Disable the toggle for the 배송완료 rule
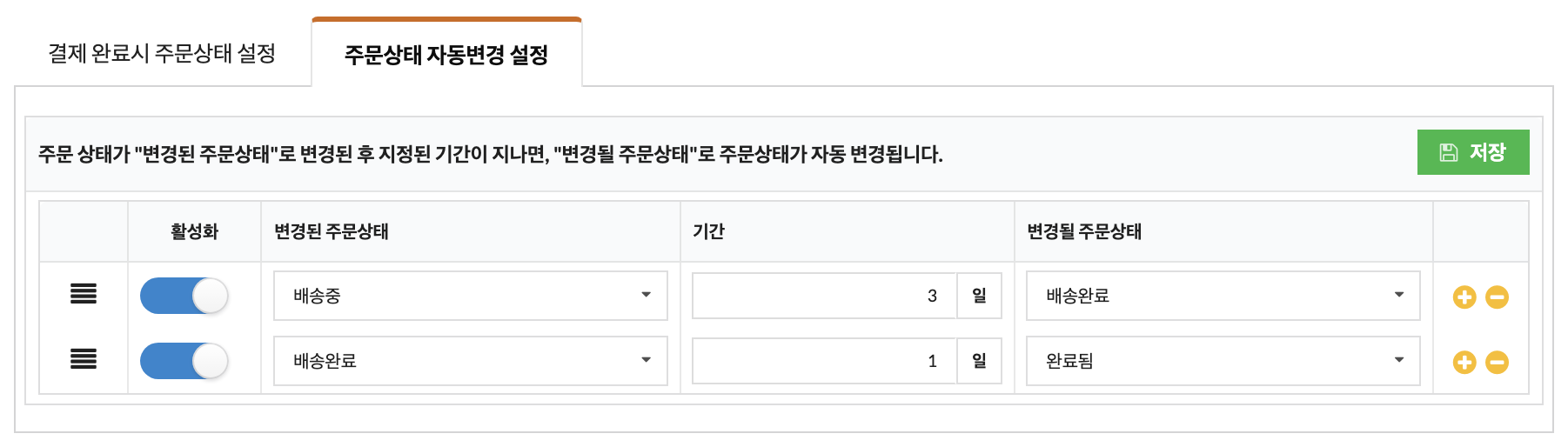This screenshot has height=447, width=1568. (x=184, y=361)
